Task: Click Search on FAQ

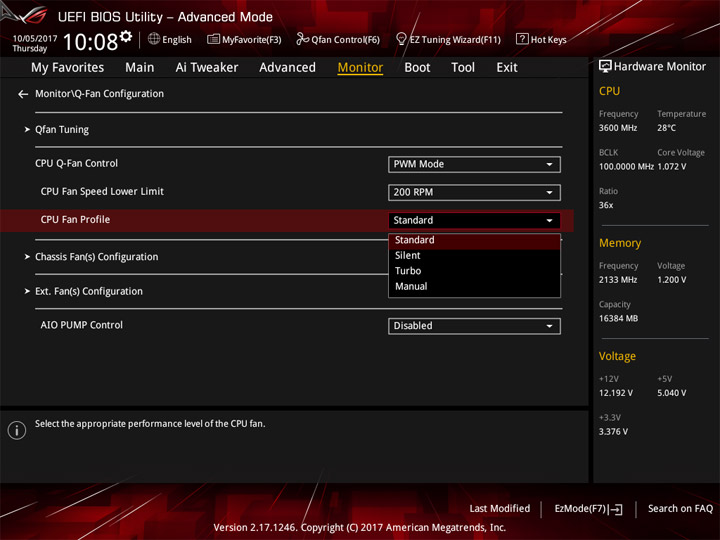Action: [680, 509]
